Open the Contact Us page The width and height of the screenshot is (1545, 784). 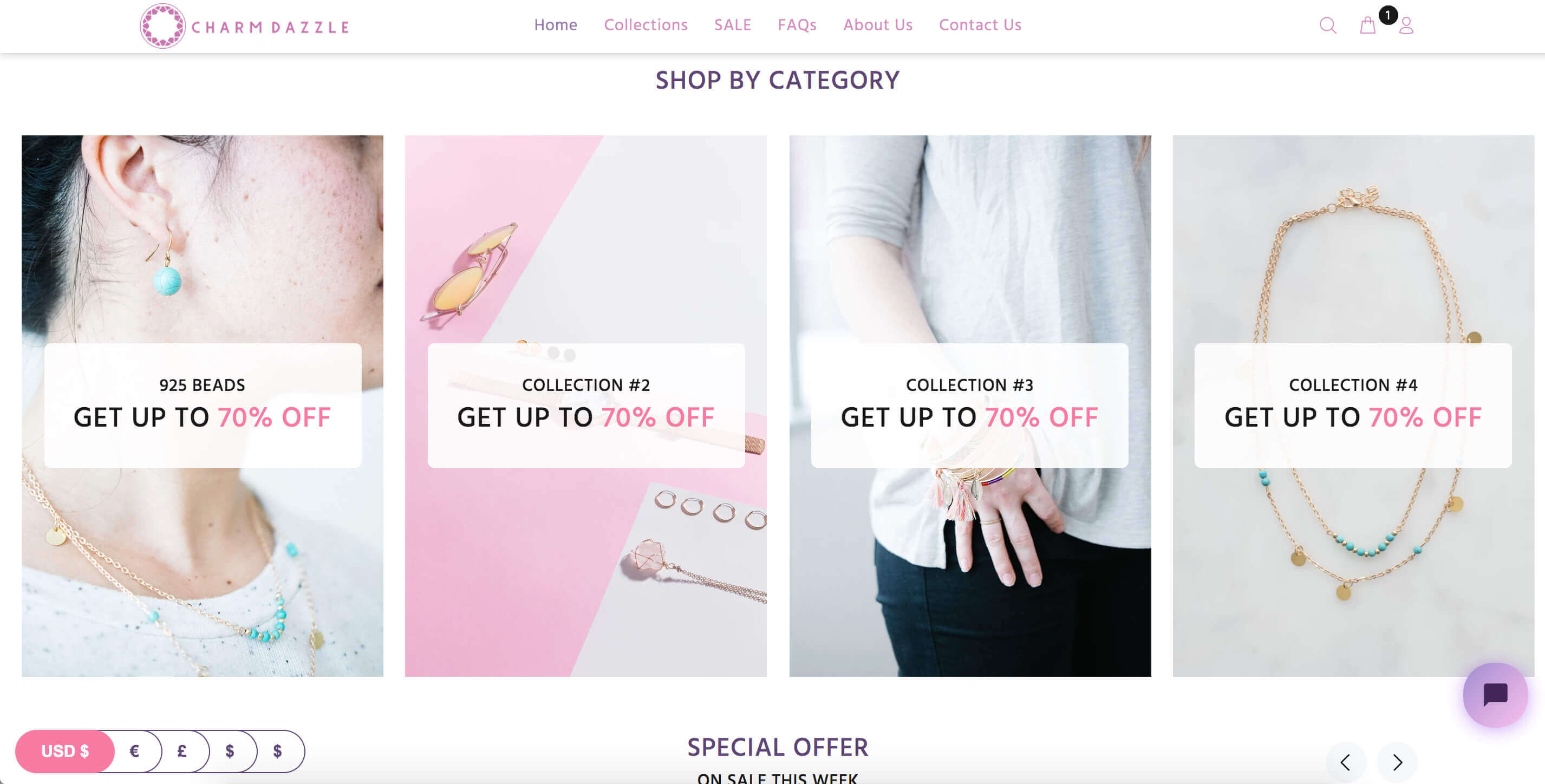(x=980, y=25)
